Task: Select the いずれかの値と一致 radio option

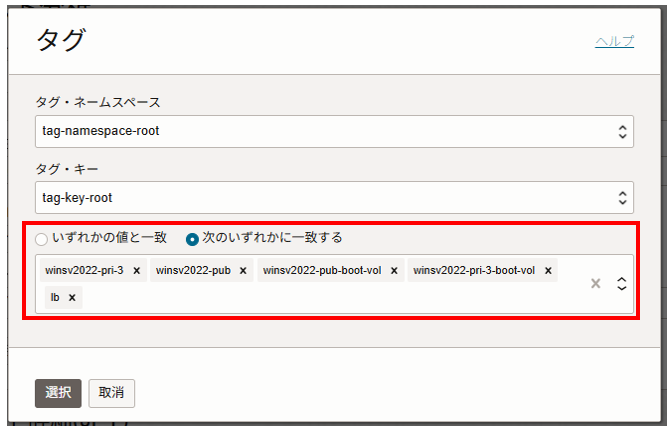Action: point(41,239)
